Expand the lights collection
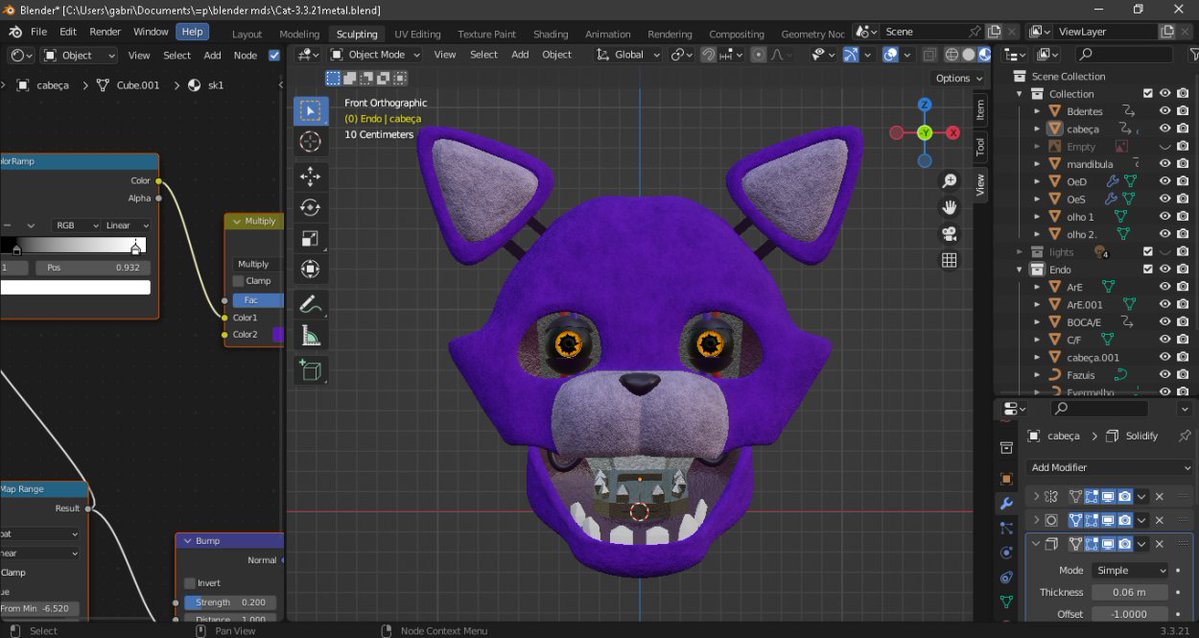1199x638 pixels. [1019, 252]
